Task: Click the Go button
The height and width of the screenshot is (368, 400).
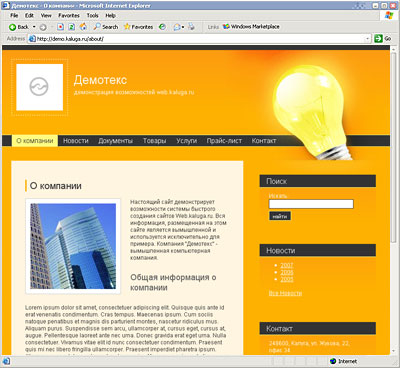Action: (383, 39)
